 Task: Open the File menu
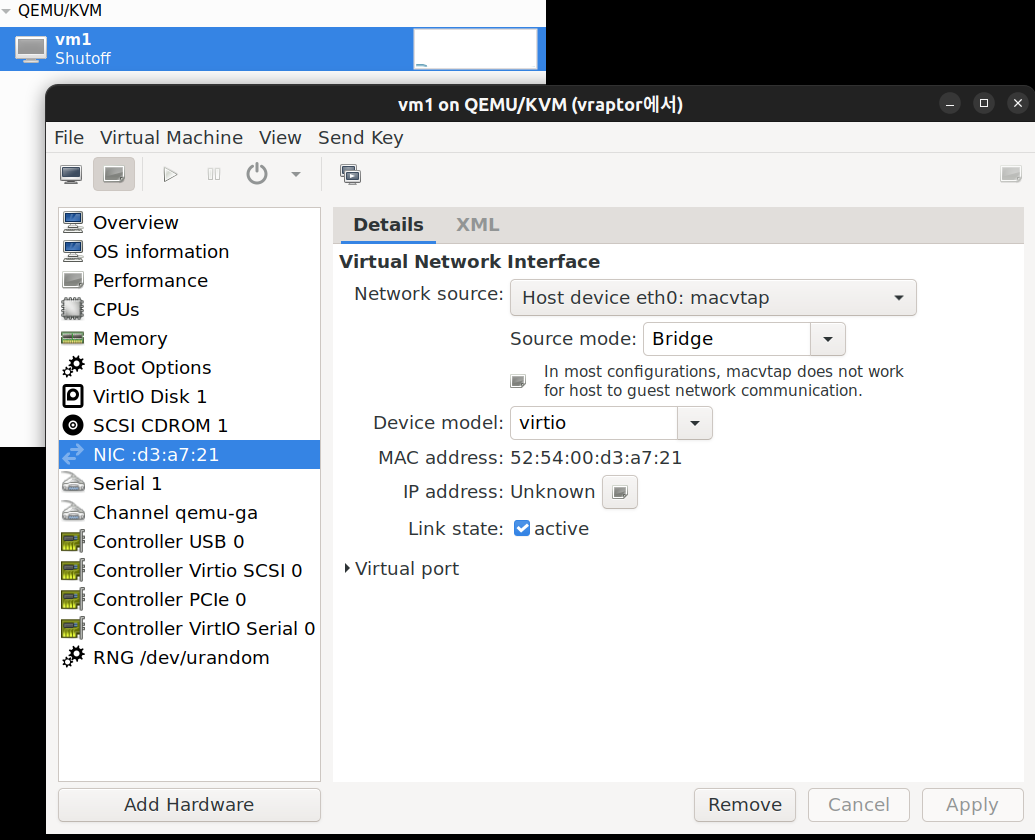(69, 137)
